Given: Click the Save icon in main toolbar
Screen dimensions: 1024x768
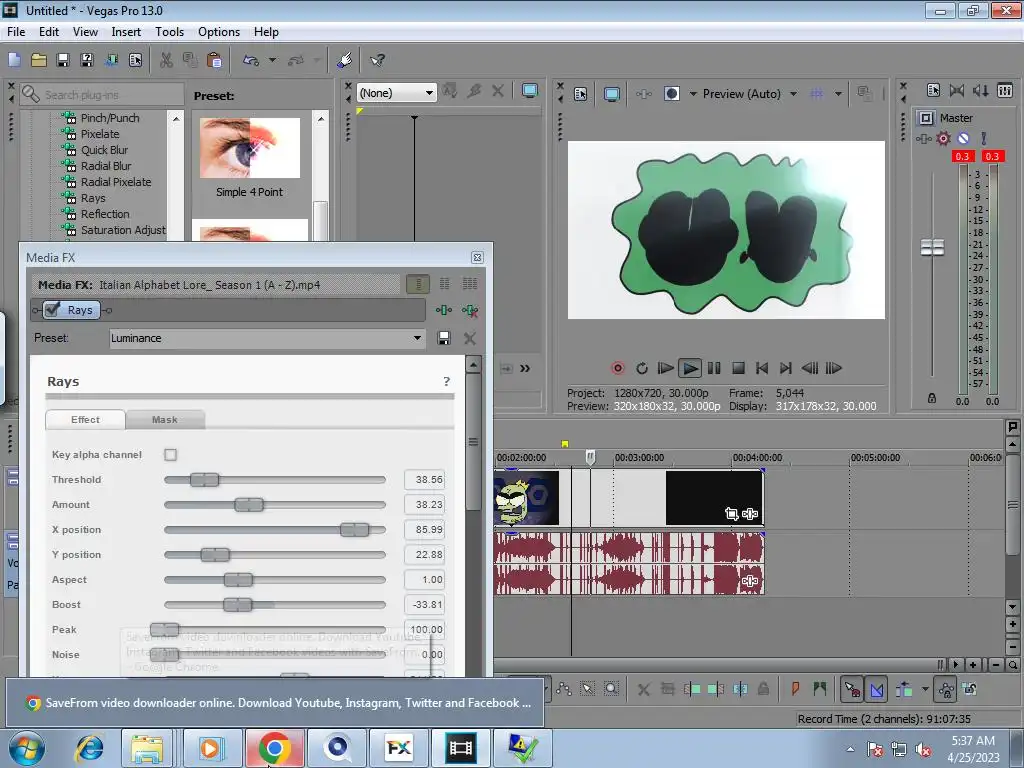Looking at the screenshot, I should coord(63,60).
